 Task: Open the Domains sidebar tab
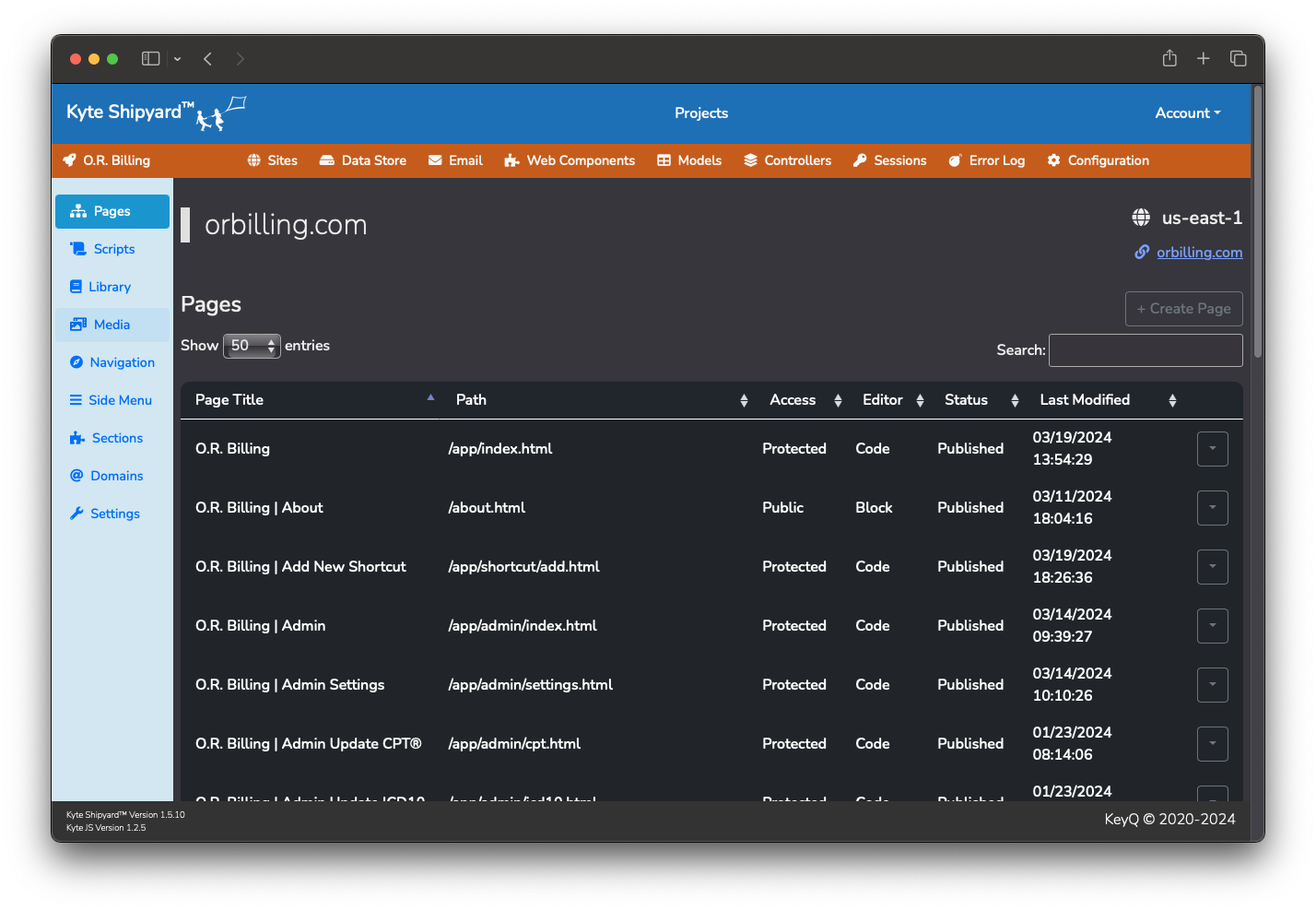112,476
